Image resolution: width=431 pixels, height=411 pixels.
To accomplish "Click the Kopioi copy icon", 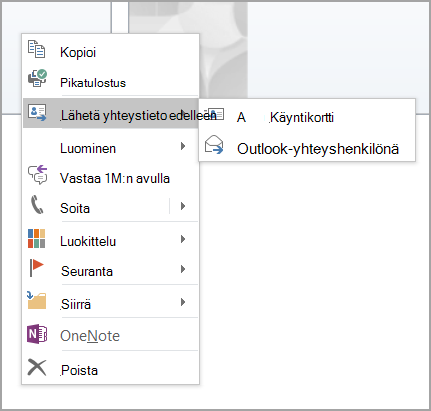I will [36, 49].
